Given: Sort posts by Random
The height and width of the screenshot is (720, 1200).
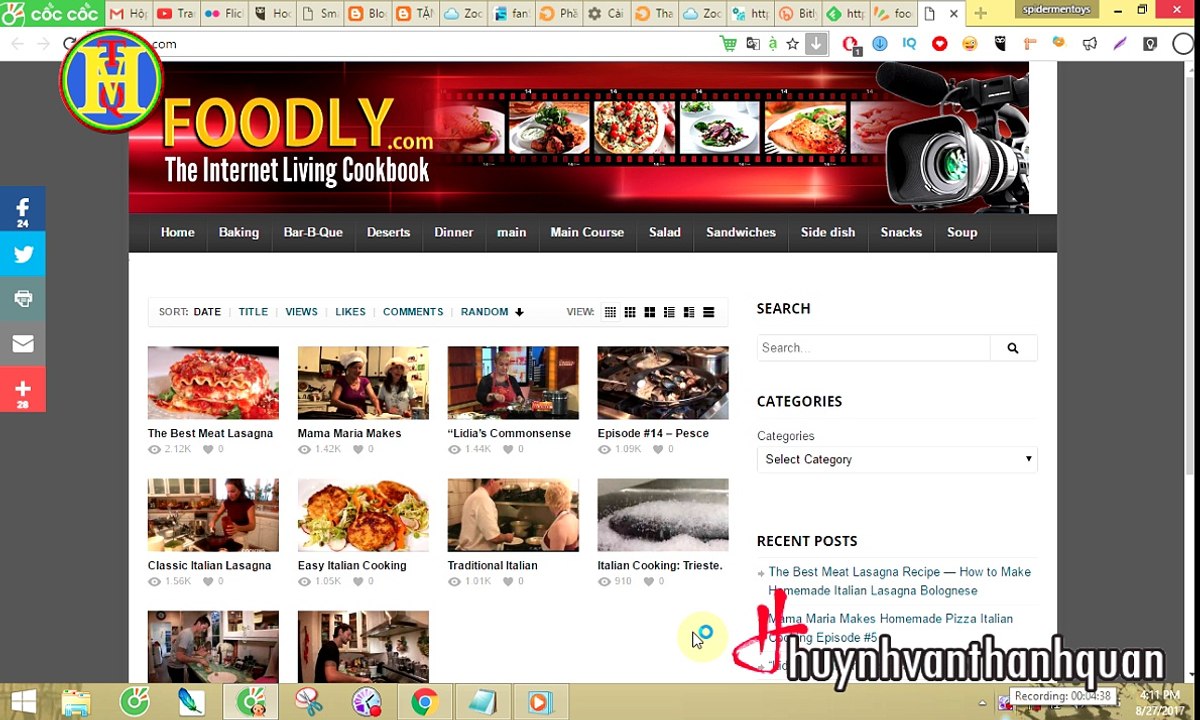Looking at the screenshot, I should (x=484, y=312).
